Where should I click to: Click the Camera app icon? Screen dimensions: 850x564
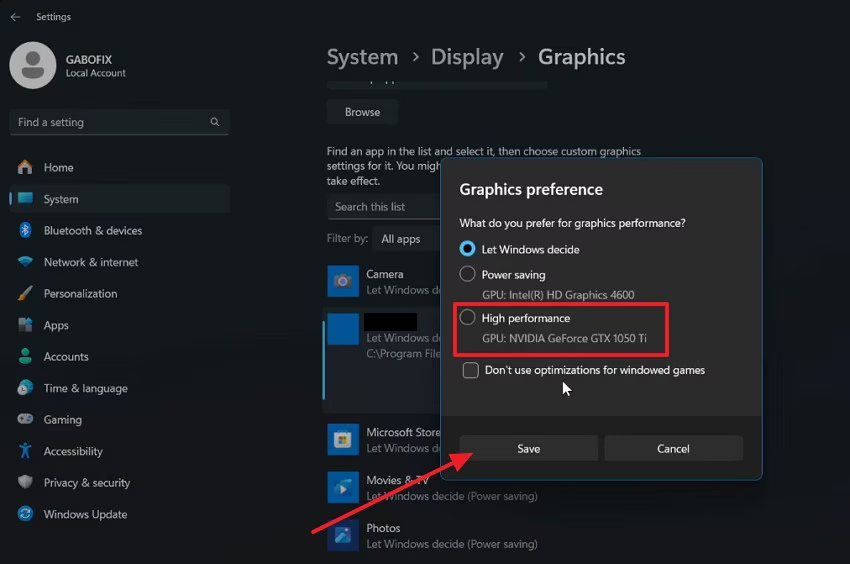(343, 281)
